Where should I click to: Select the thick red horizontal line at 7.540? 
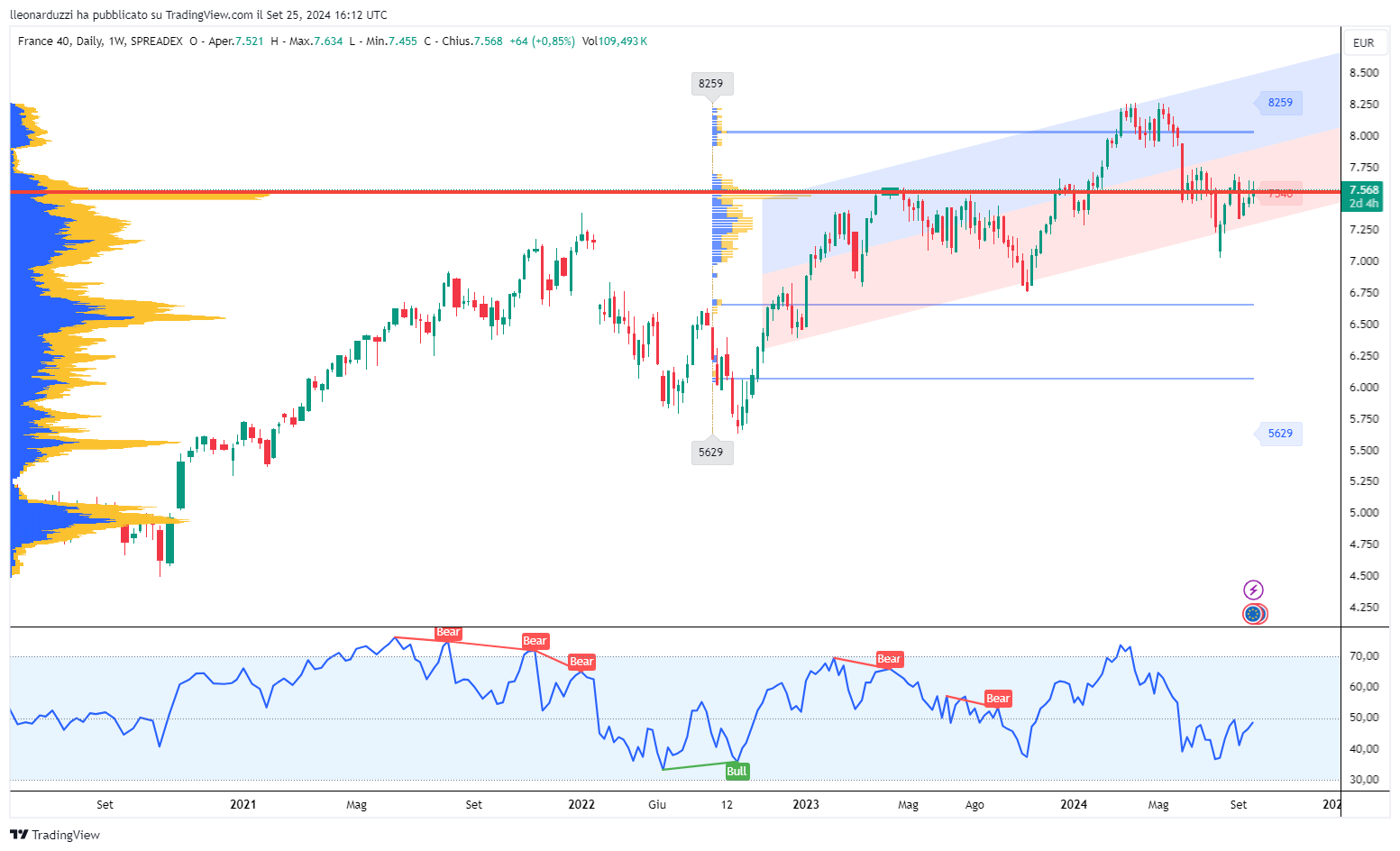point(675,192)
